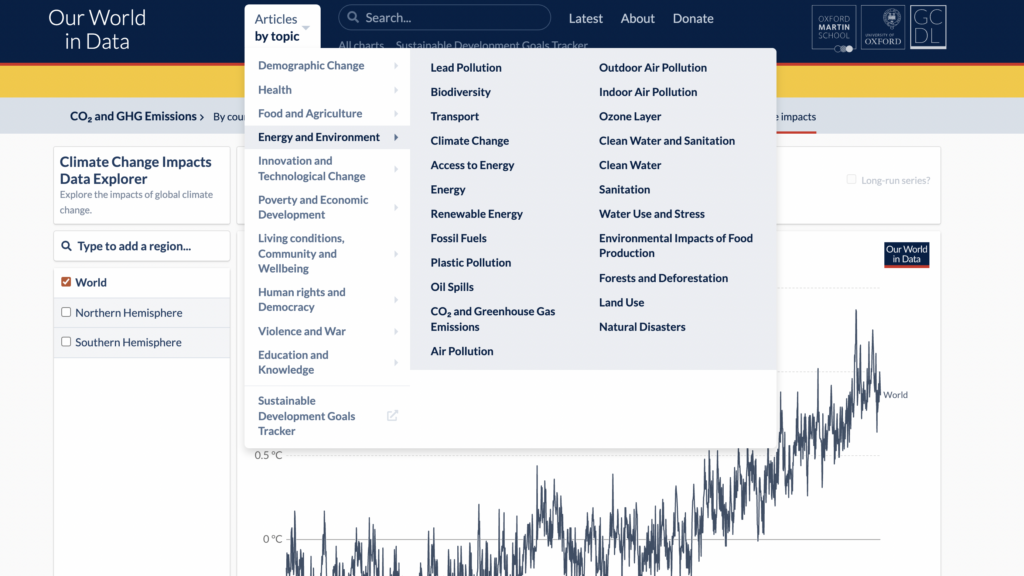Select Energy and Environment topic

pos(319,137)
